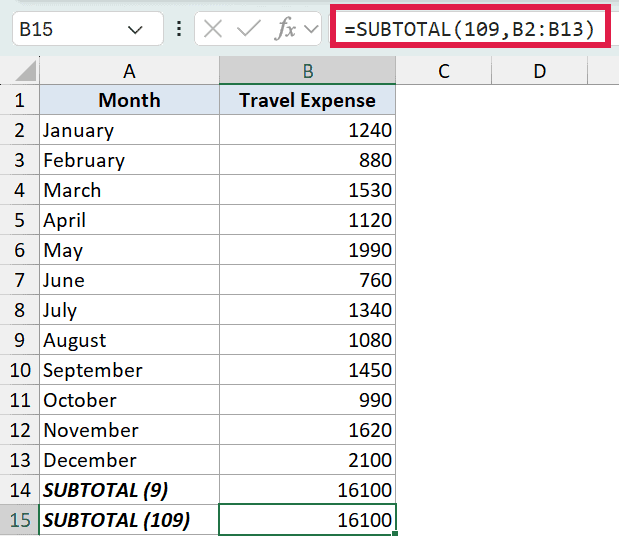Click the 760 expense cell
This screenshot has height=536, width=619.
(x=308, y=280)
